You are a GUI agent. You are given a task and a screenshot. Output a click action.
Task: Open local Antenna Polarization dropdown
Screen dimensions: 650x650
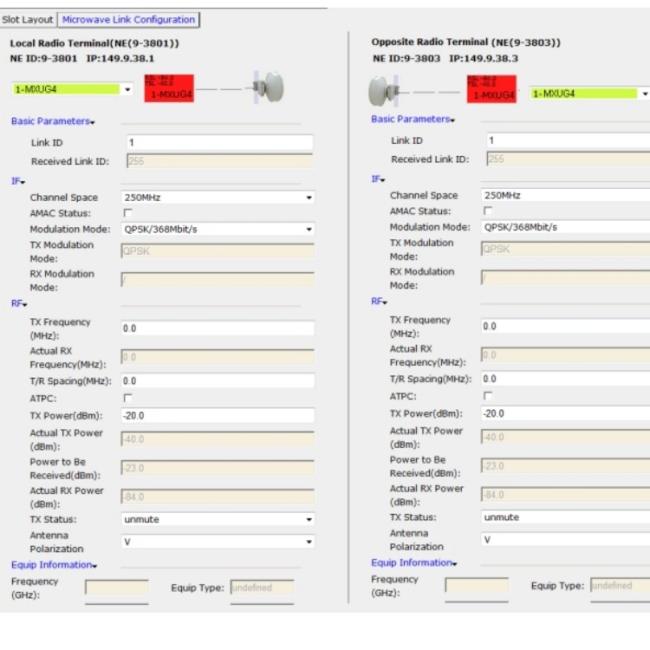pos(309,541)
